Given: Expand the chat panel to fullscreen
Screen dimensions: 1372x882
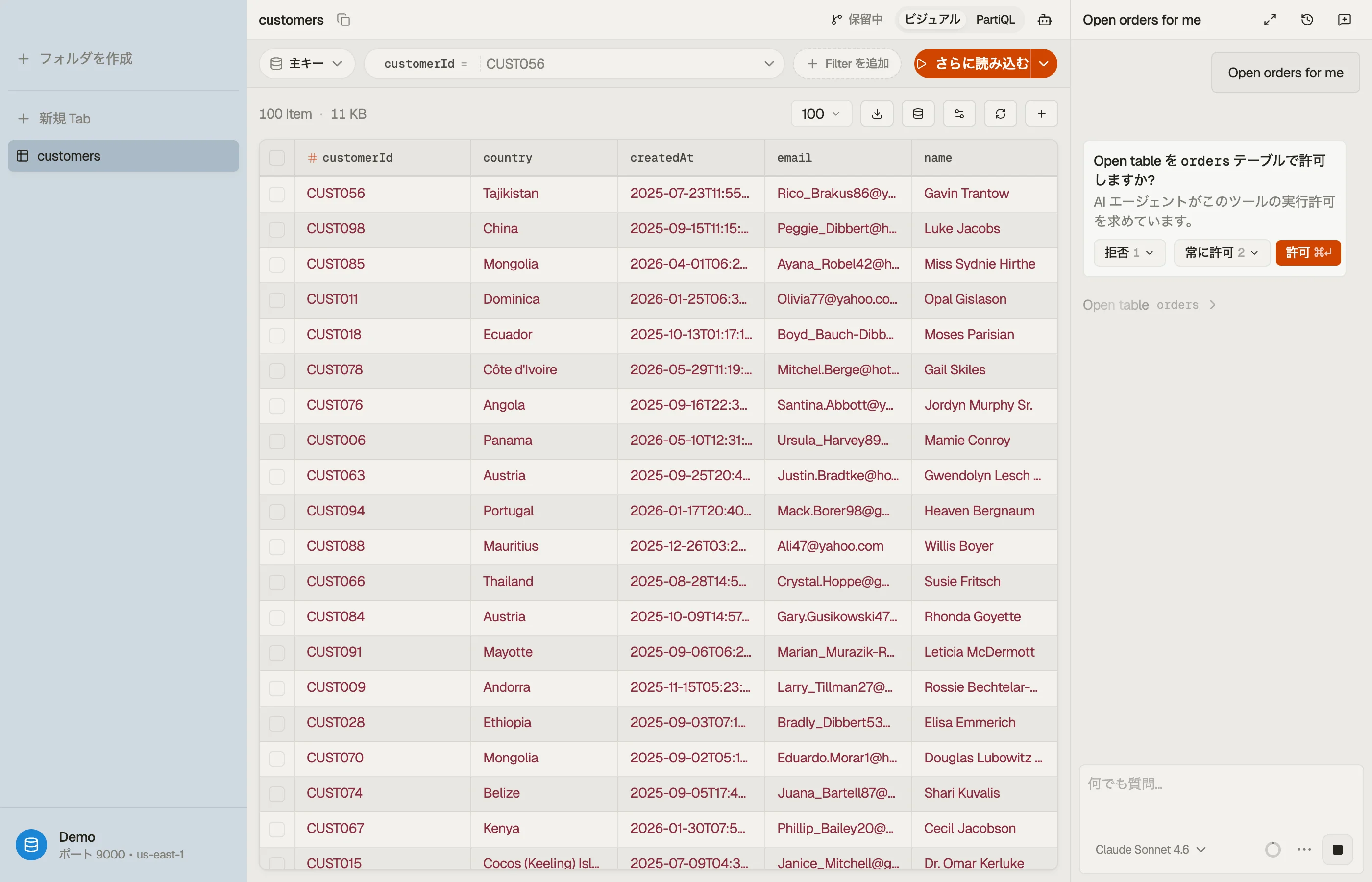Looking at the screenshot, I should (1270, 20).
